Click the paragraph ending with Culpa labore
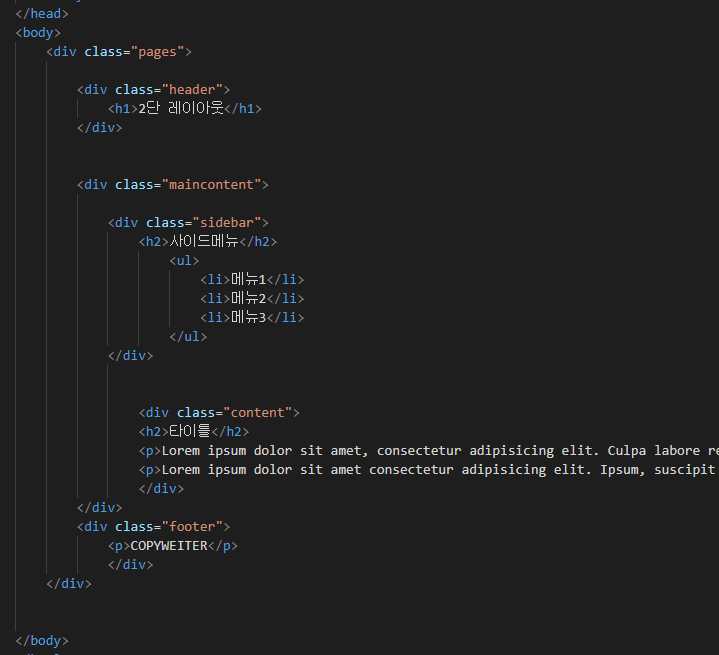 (429, 451)
